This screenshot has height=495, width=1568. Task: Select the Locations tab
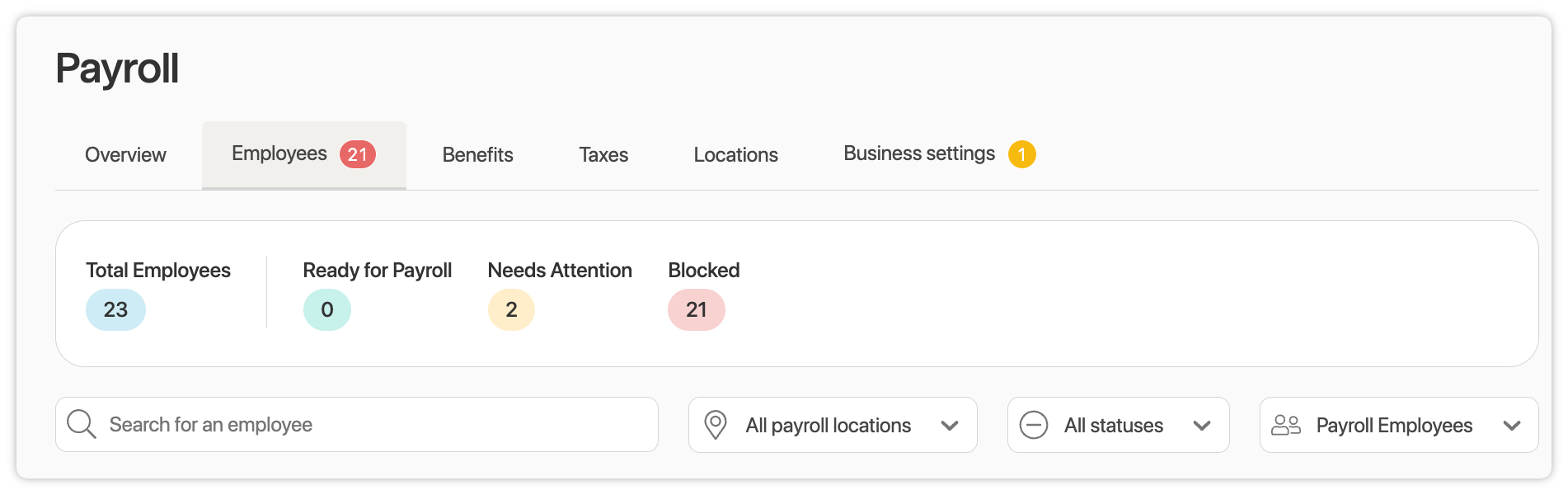click(735, 155)
